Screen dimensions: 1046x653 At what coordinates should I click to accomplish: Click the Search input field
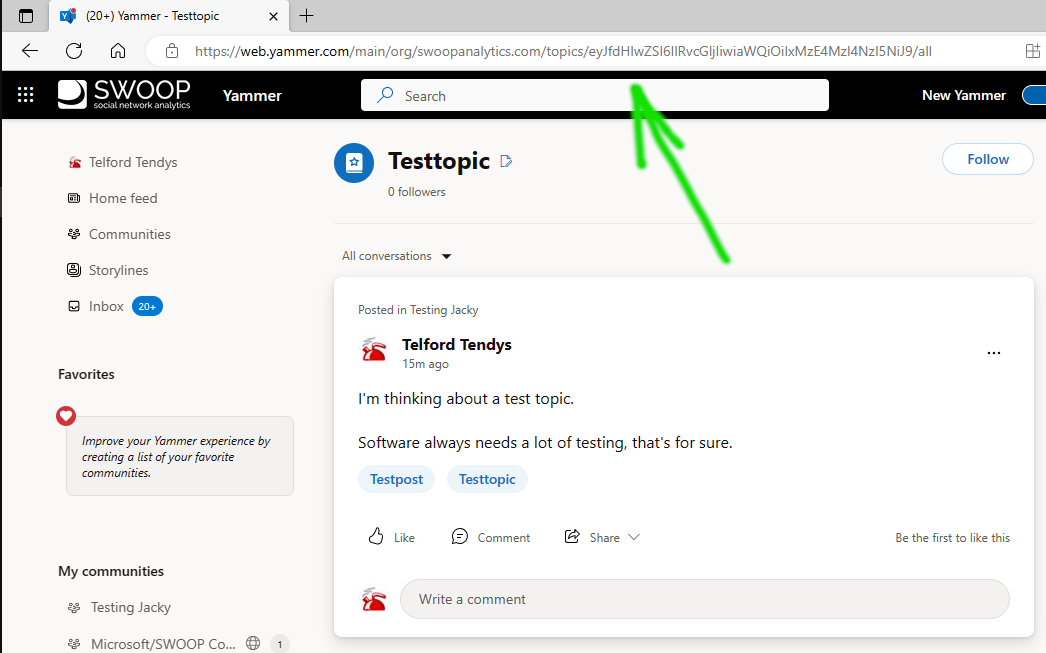(594, 95)
